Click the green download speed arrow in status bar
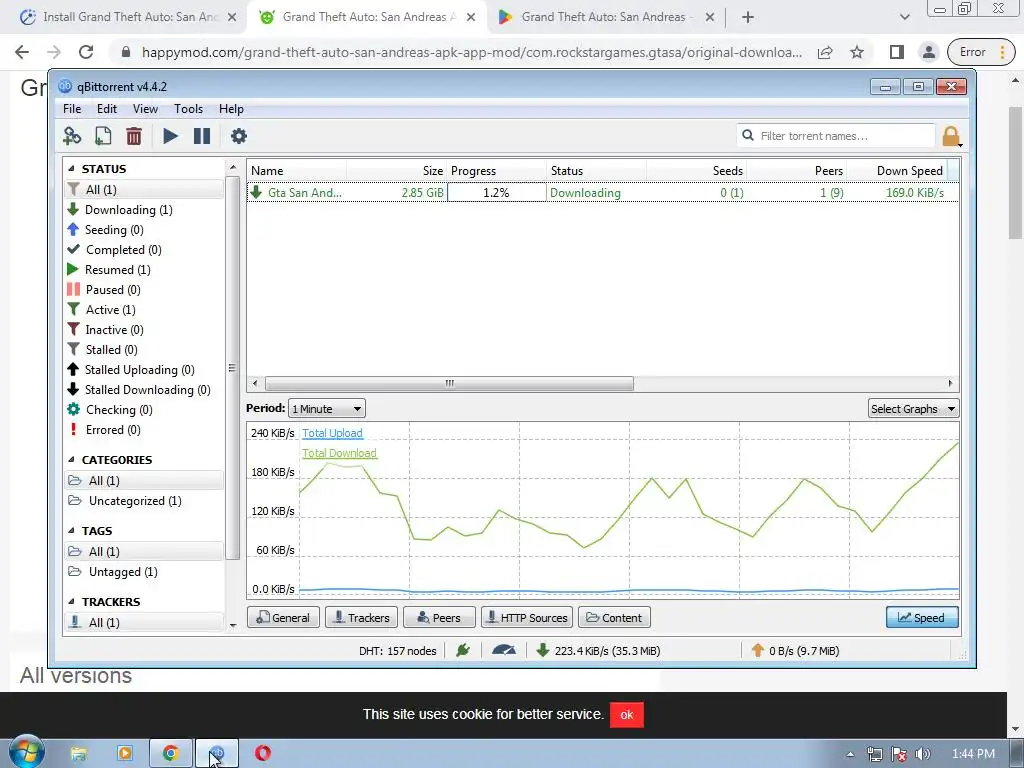Image resolution: width=1024 pixels, height=768 pixels. tap(542, 650)
